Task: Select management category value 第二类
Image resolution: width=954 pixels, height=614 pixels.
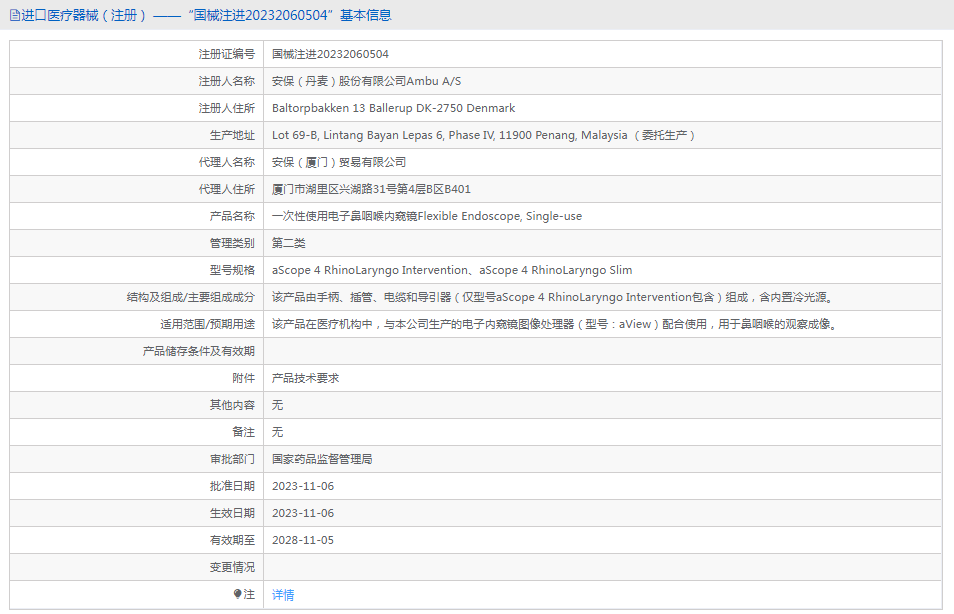Action: point(288,243)
